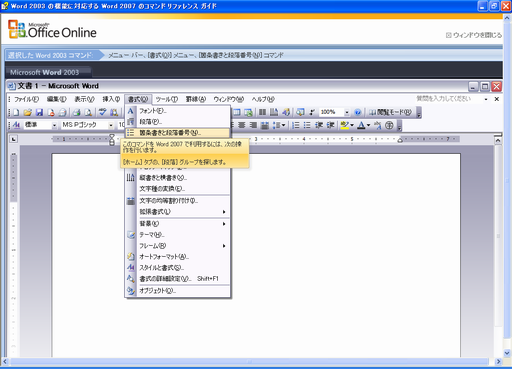This screenshot has width=512, height=369.
Task: Apply the Font Color A icon
Action: [361, 125]
